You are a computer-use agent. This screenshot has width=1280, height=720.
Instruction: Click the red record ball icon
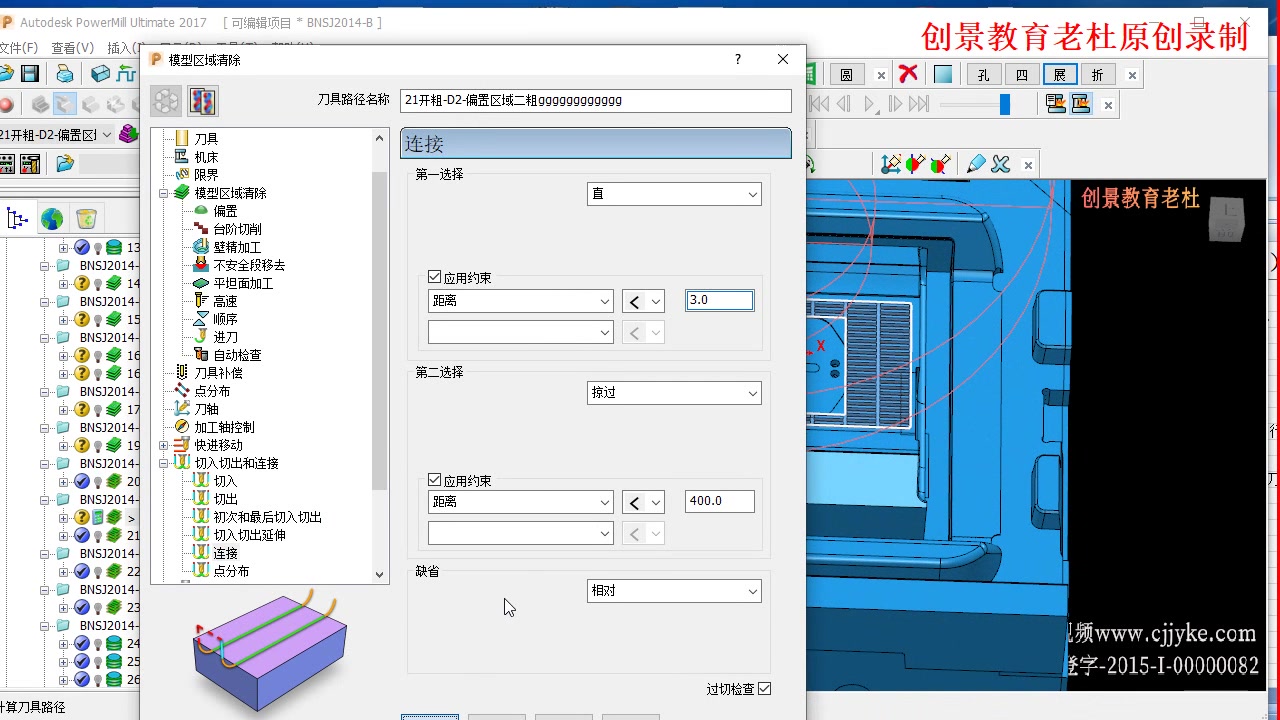point(6,104)
